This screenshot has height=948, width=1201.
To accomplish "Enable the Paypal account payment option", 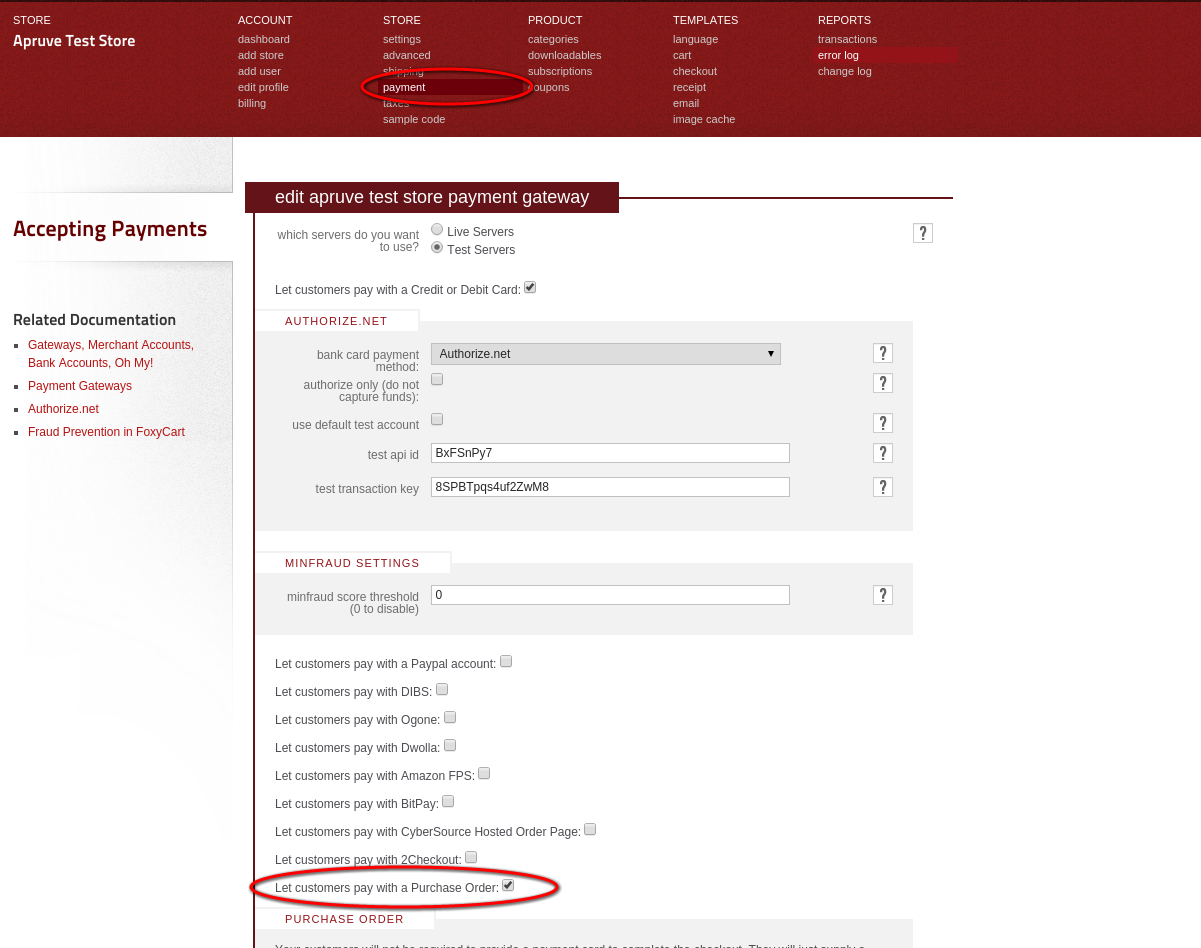I will [505, 660].
